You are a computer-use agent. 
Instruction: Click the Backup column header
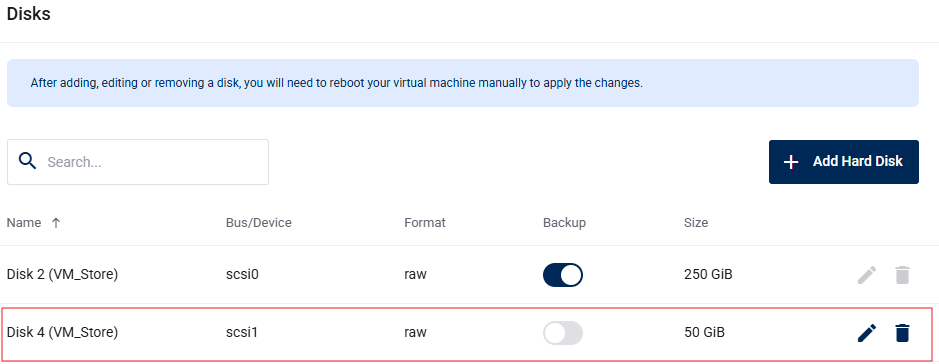(565, 223)
